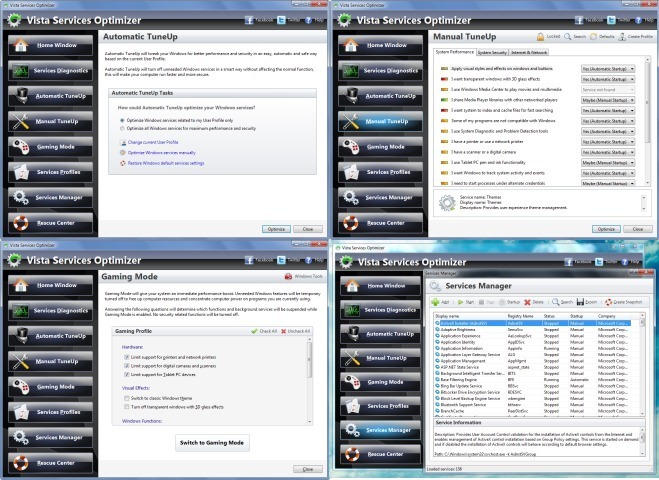
Task: Click Search magnifier in Services Manager toolbar
Action: (x=556, y=302)
